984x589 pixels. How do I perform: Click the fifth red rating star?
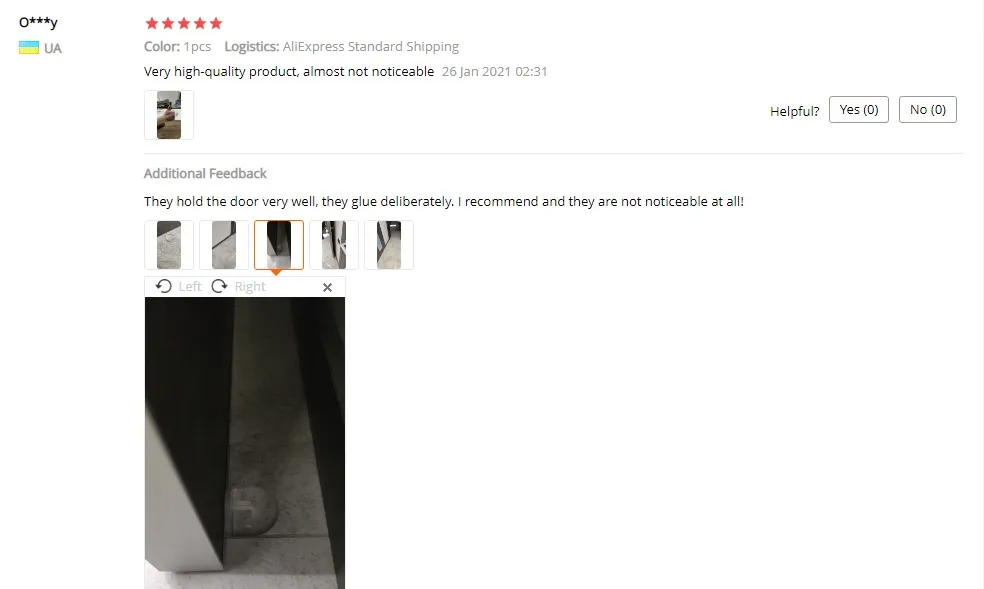pos(216,23)
